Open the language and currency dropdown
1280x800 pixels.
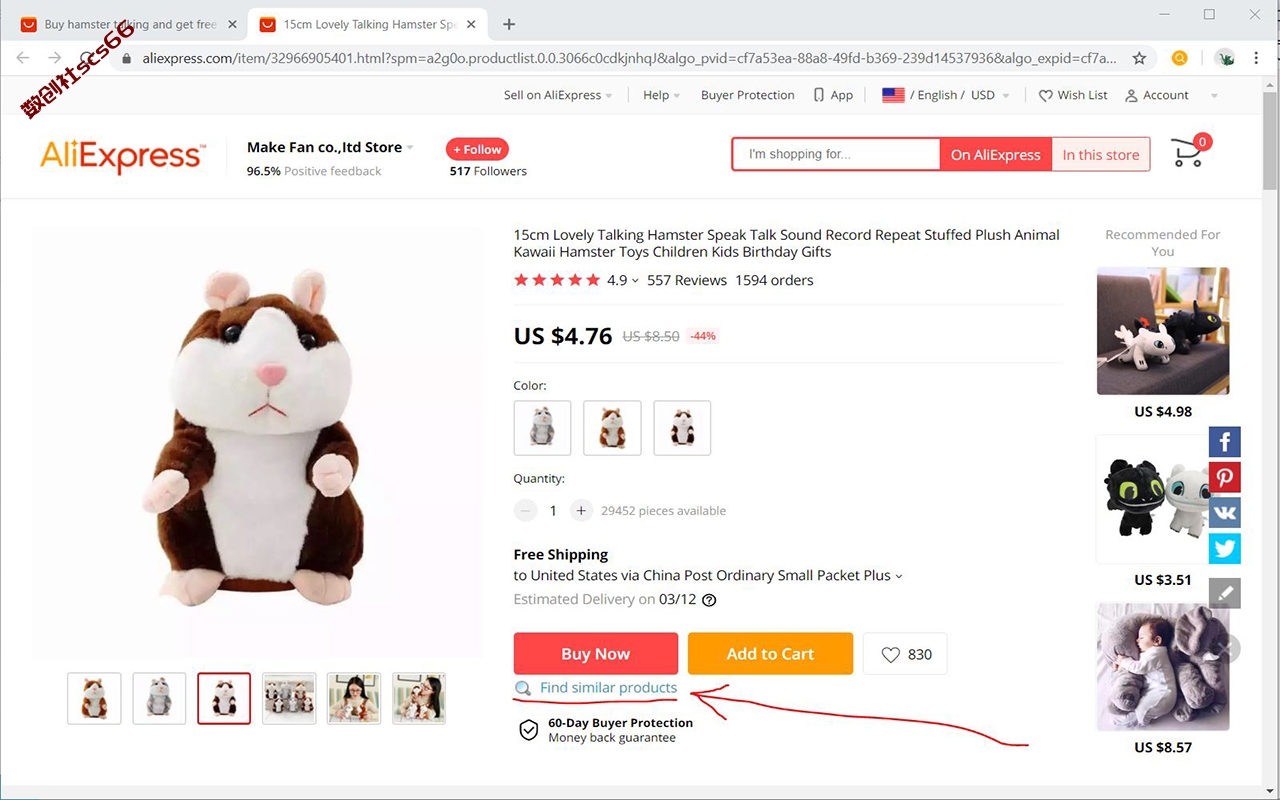point(946,95)
